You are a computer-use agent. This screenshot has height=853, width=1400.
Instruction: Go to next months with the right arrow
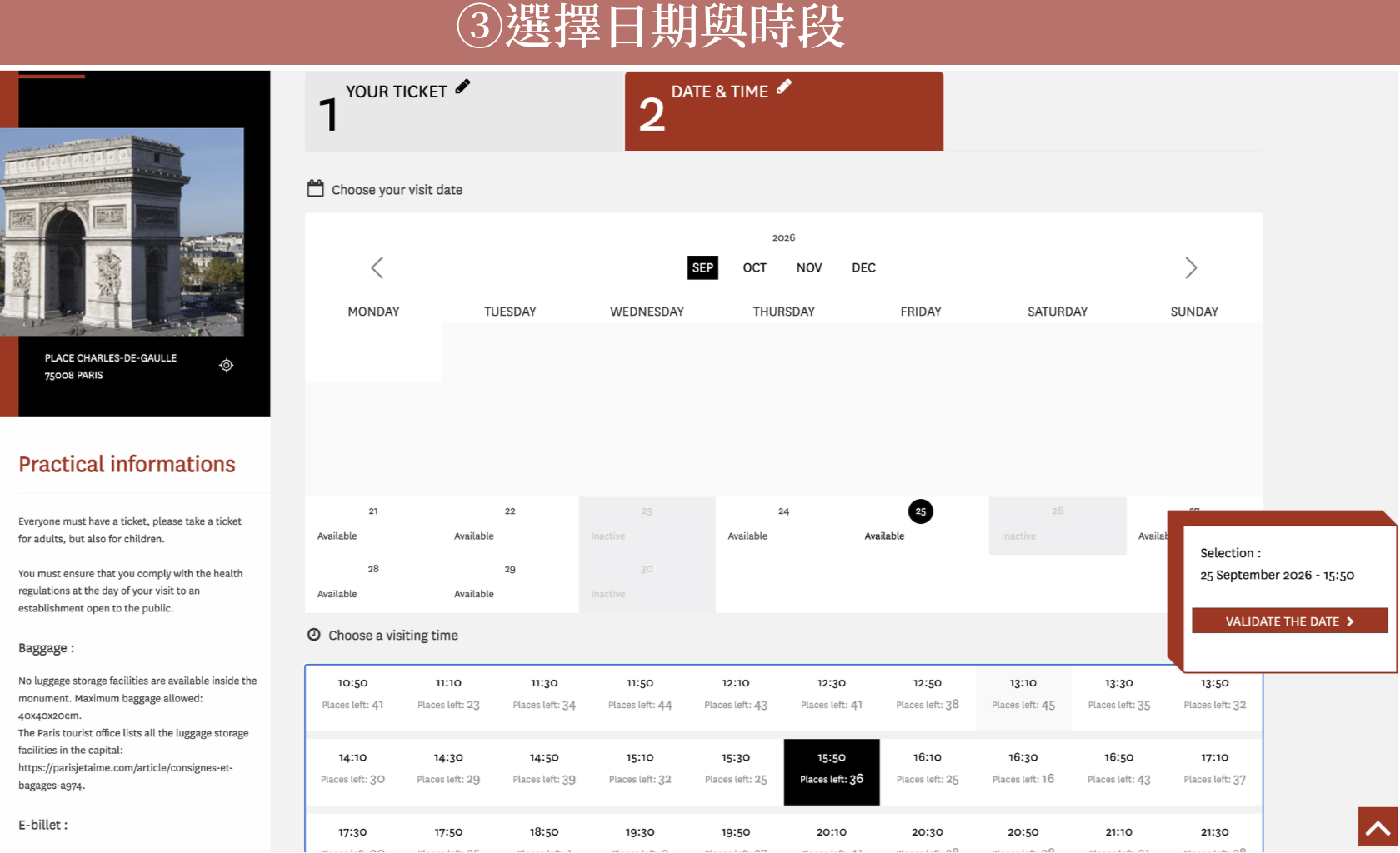(1191, 267)
